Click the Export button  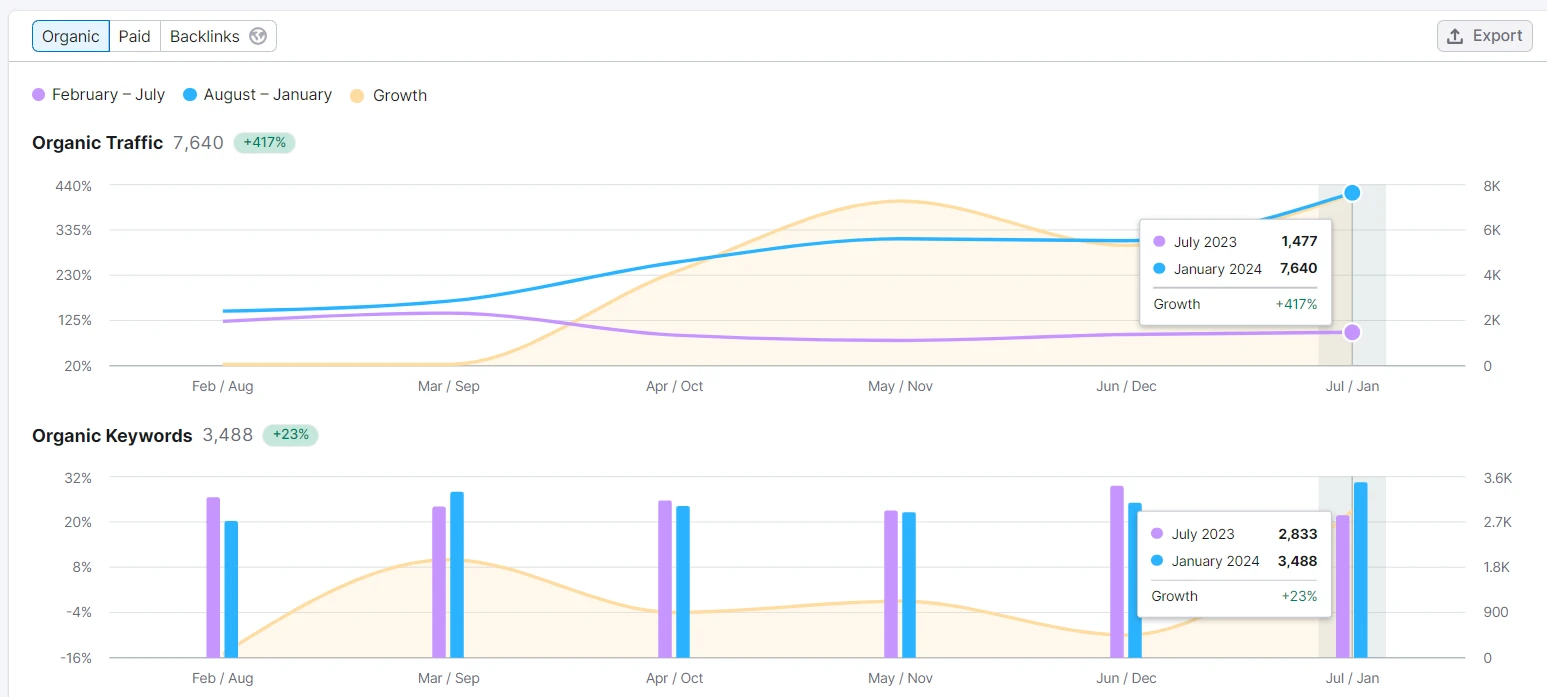pyautogui.click(x=1485, y=36)
